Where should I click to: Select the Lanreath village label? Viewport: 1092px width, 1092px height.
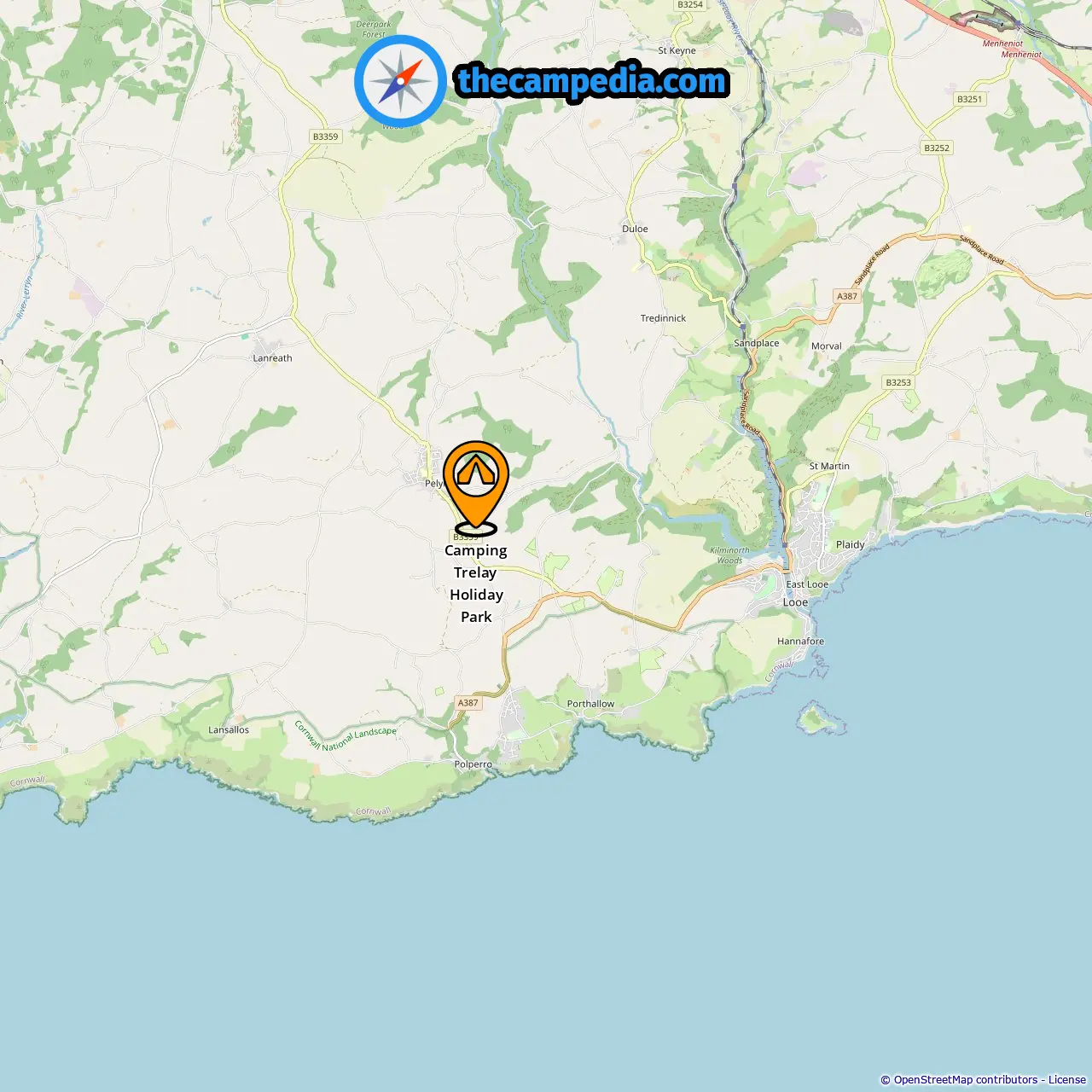272,358
